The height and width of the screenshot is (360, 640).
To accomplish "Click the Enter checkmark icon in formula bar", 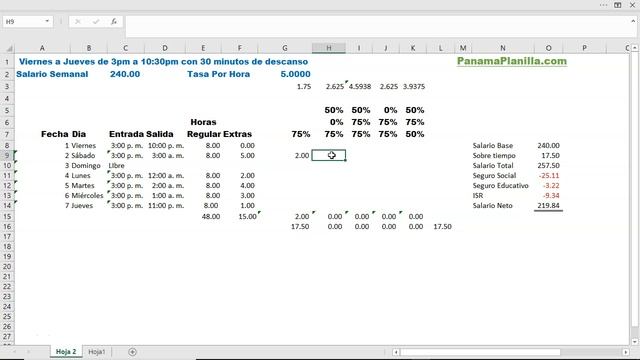I will pyautogui.click(x=96, y=22).
